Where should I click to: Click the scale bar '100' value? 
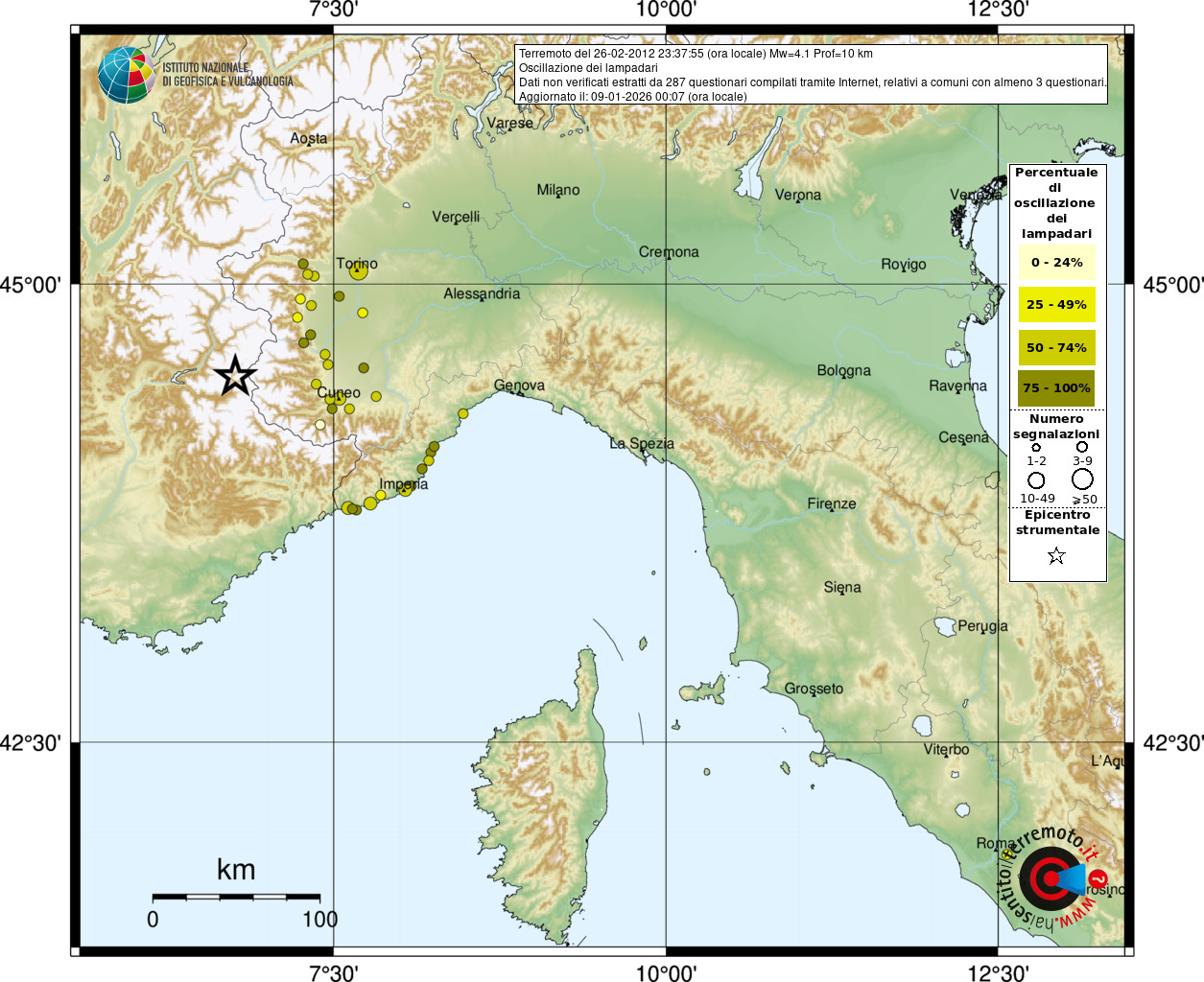coord(319,919)
